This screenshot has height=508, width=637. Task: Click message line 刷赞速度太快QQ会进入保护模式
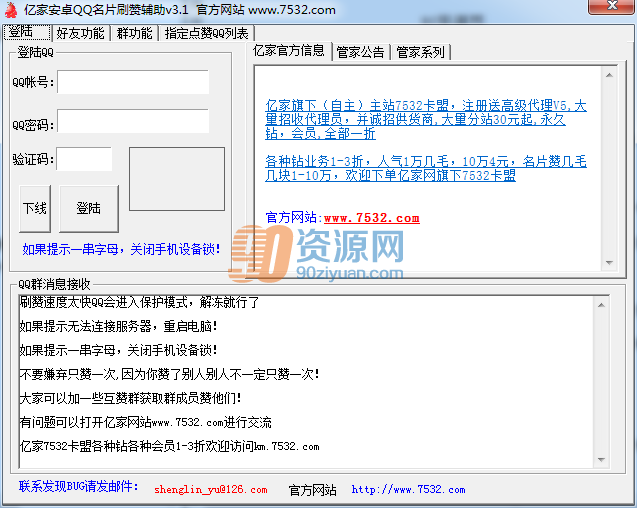tap(139, 302)
